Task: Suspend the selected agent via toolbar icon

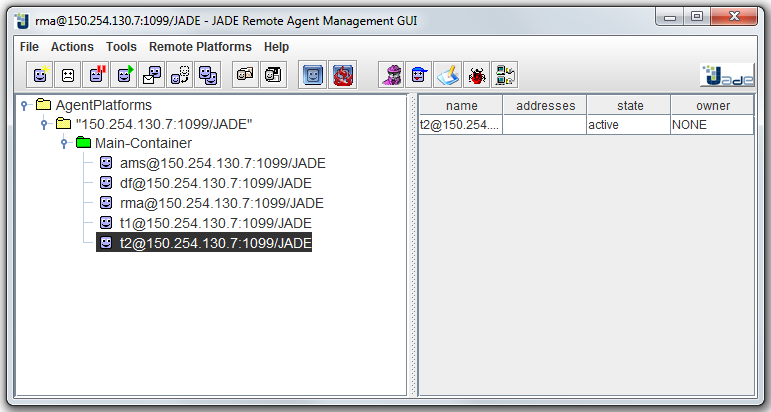Action: tap(96, 75)
